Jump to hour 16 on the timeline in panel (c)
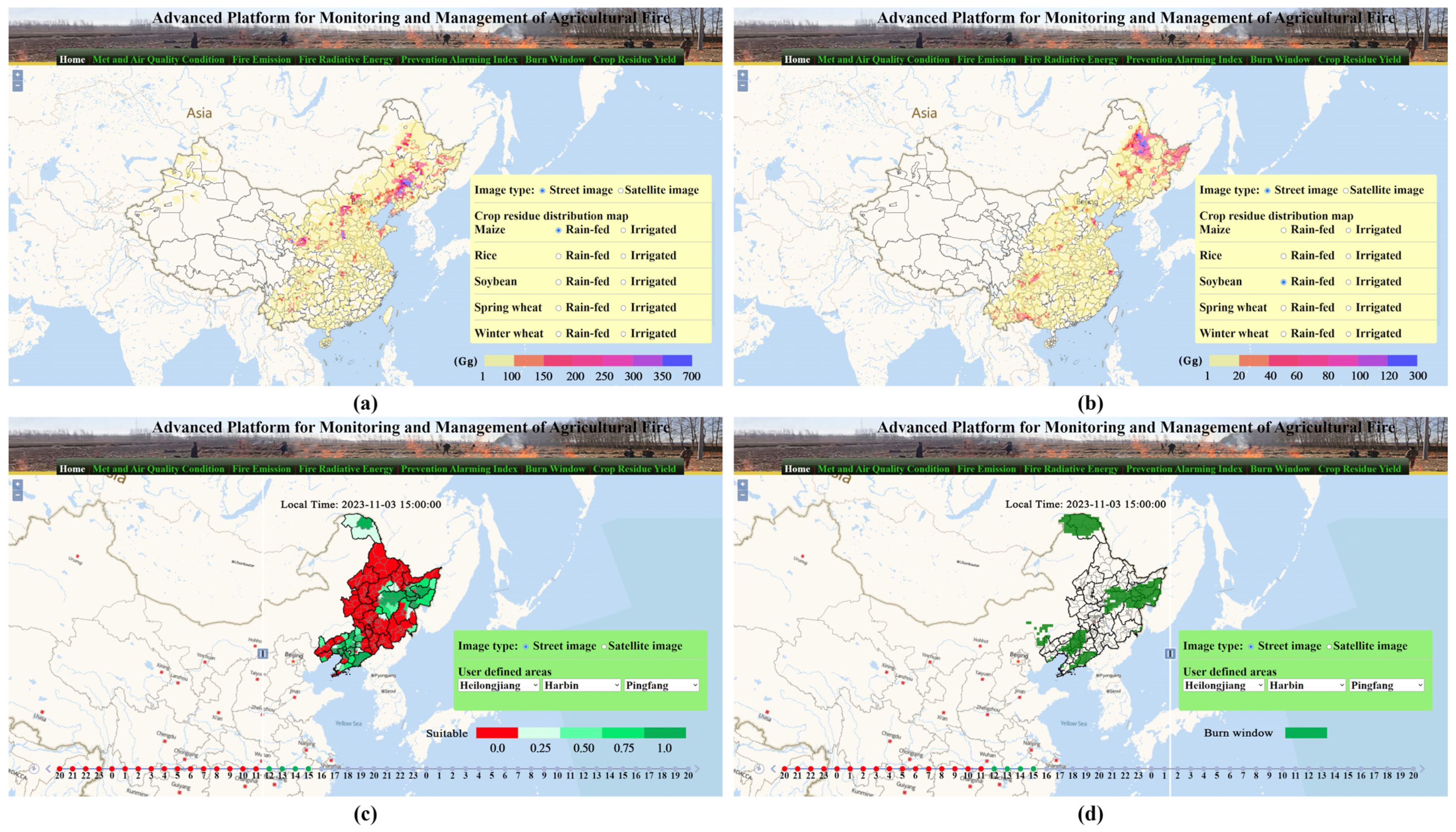The width and height of the screenshot is (1456, 832). click(x=322, y=769)
